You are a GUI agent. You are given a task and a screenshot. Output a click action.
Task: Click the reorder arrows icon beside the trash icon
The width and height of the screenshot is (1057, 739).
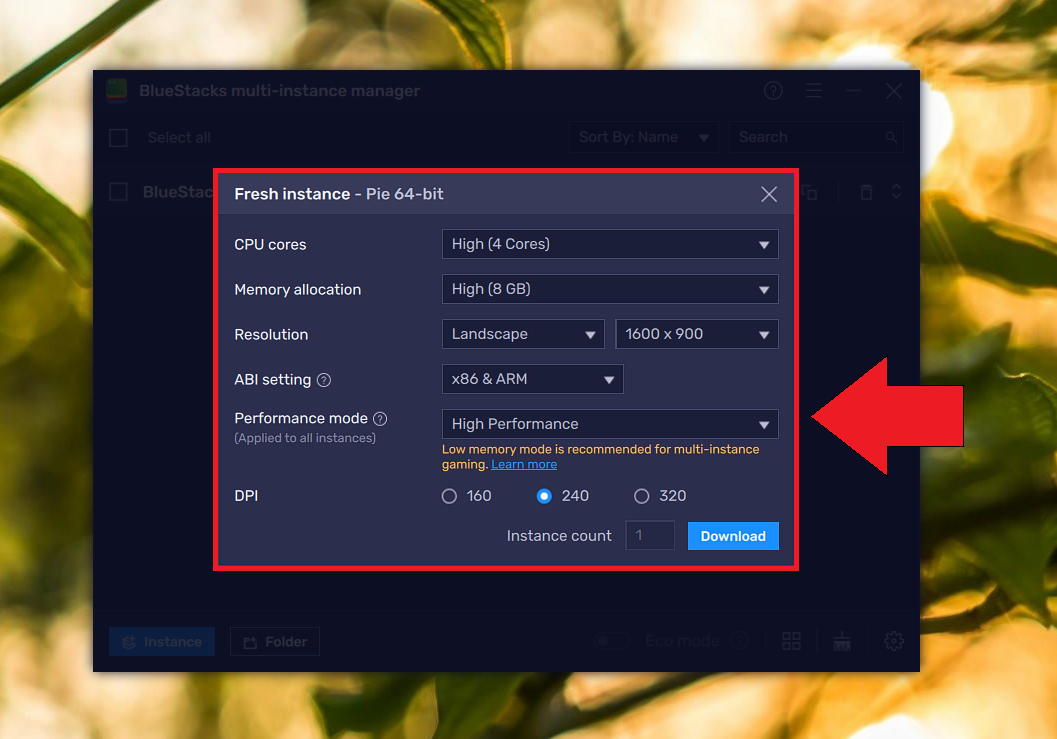(894, 191)
